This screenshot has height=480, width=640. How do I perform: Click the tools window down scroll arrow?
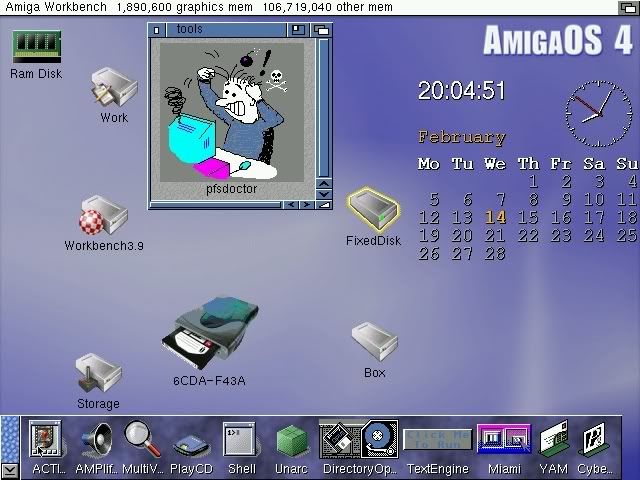(x=324, y=194)
